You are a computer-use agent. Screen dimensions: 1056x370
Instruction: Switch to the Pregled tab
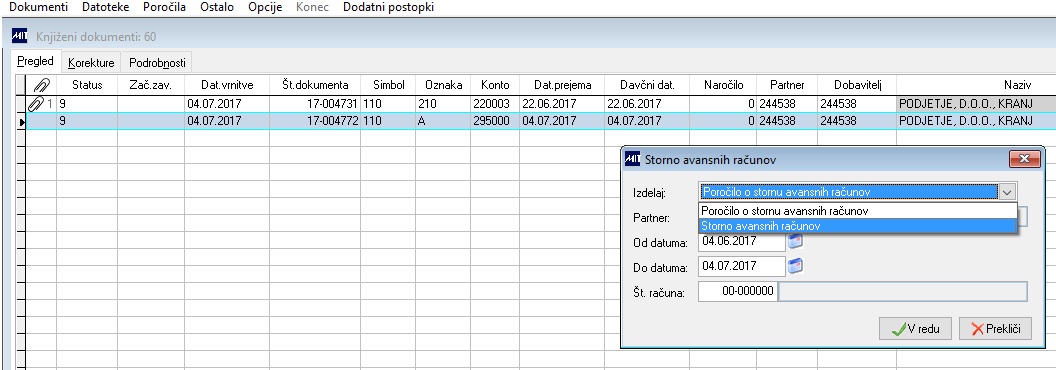tap(36, 61)
